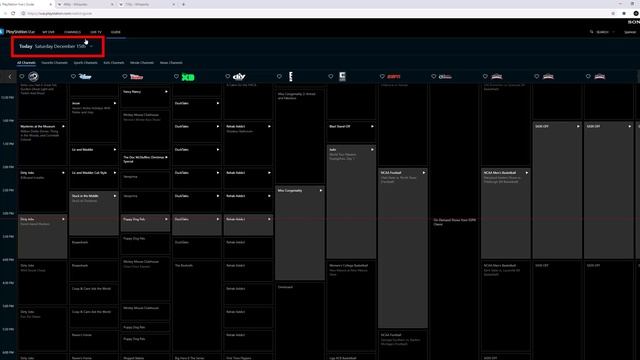Go to My DVR
640x360 pixels.
[x=48, y=32]
